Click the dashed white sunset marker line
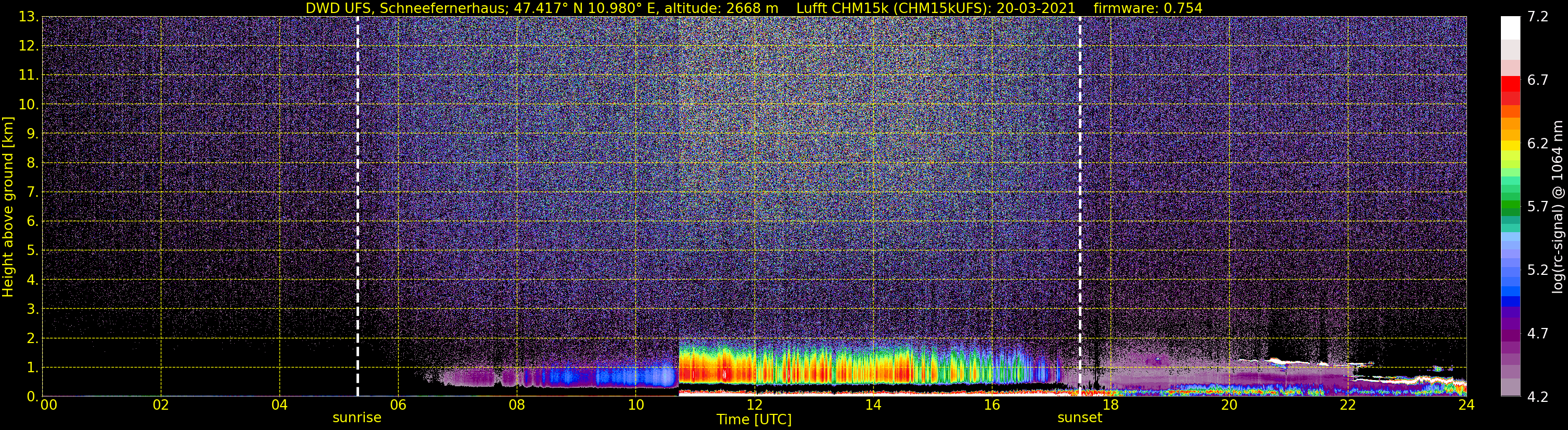Image resolution: width=1568 pixels, height=430 pixels. pyautogui.click(x=1080, y=207)
